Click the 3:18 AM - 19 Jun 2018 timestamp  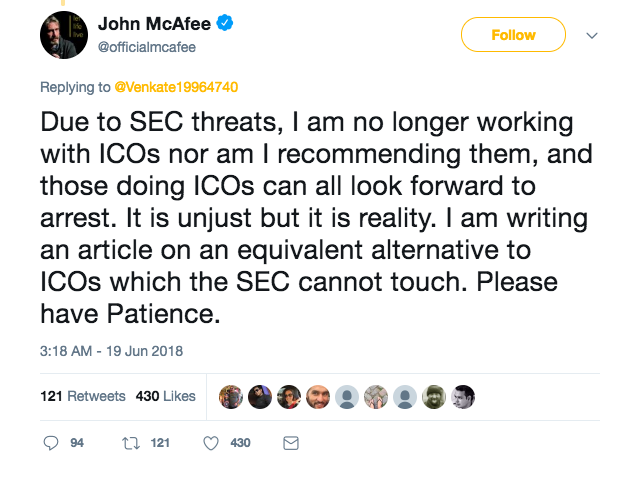pyautogui.click(x=112, y=351)
